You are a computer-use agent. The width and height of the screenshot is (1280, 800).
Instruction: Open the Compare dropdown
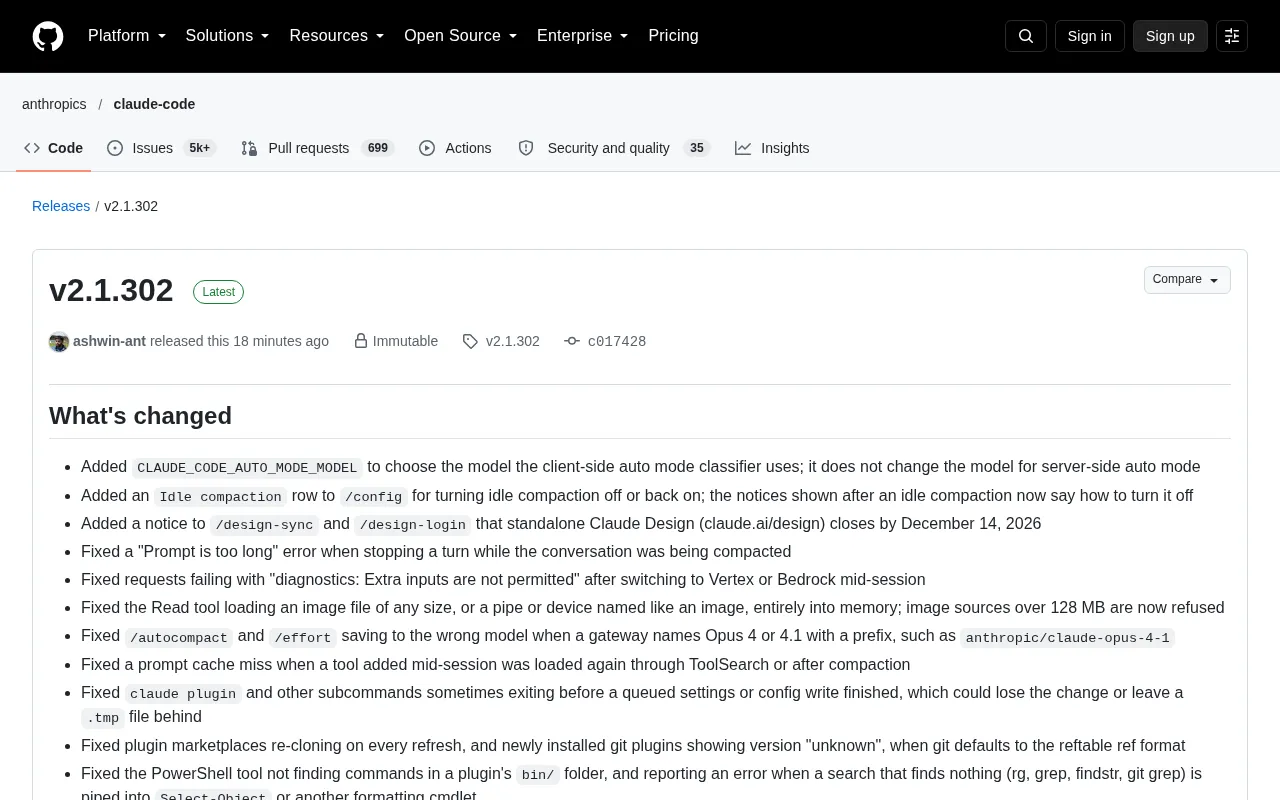click(x=1187, y=280)
